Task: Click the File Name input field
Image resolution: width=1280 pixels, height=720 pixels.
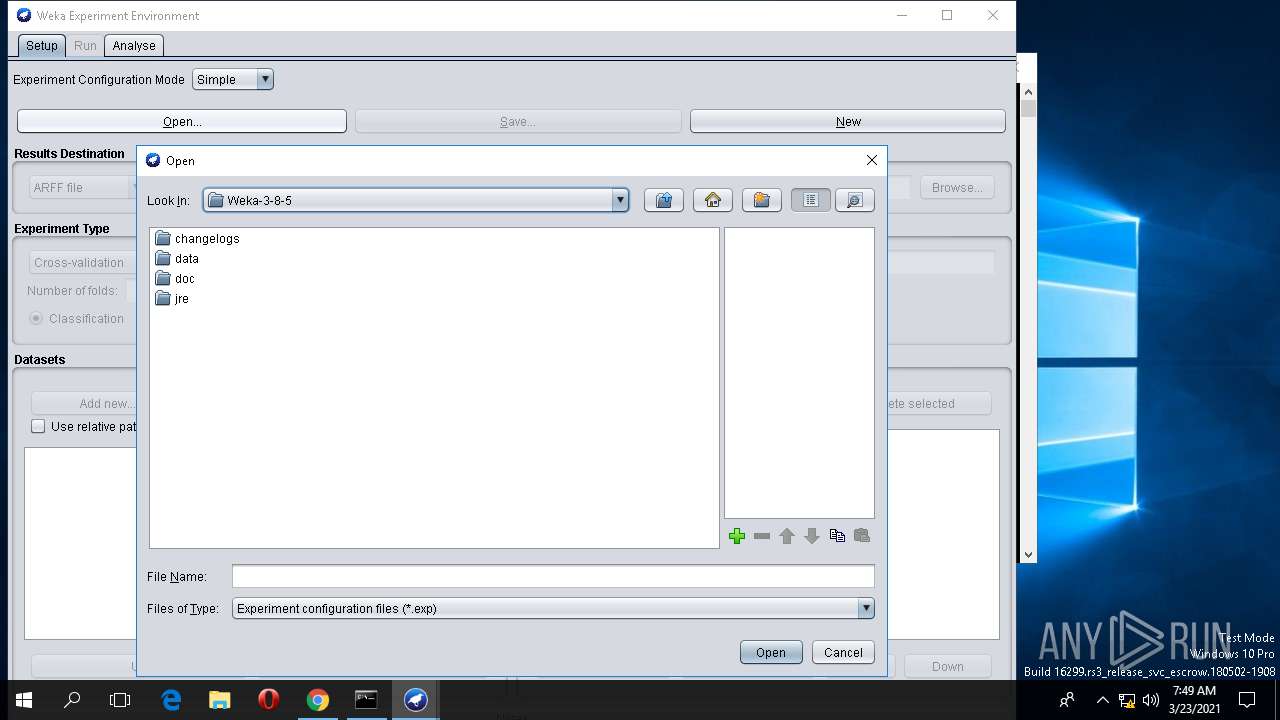Action: pos(553,576)
